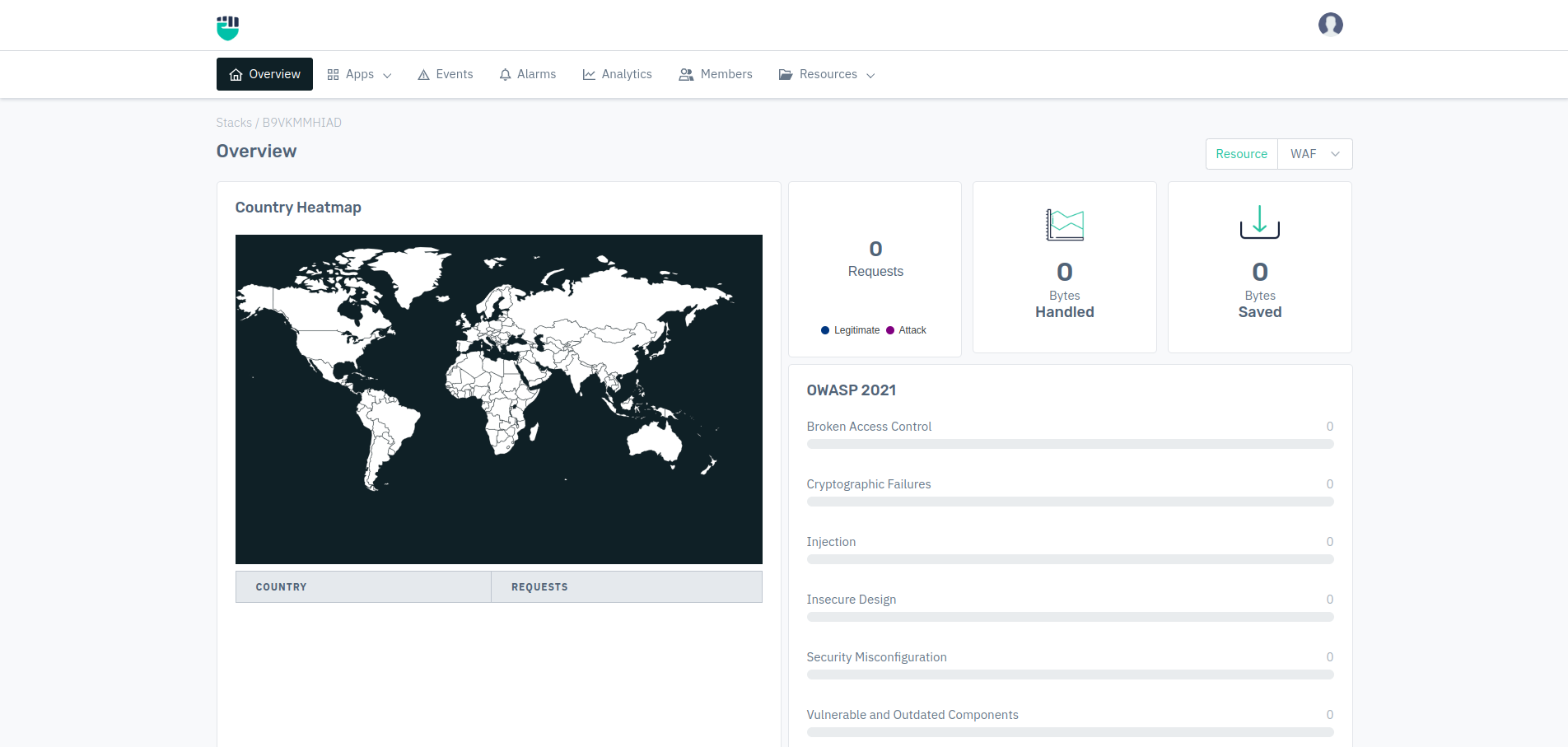Viewport: 1568px width, 747px height.
Task: Sort by the REQUESTS column header
Action: point(627,587)
